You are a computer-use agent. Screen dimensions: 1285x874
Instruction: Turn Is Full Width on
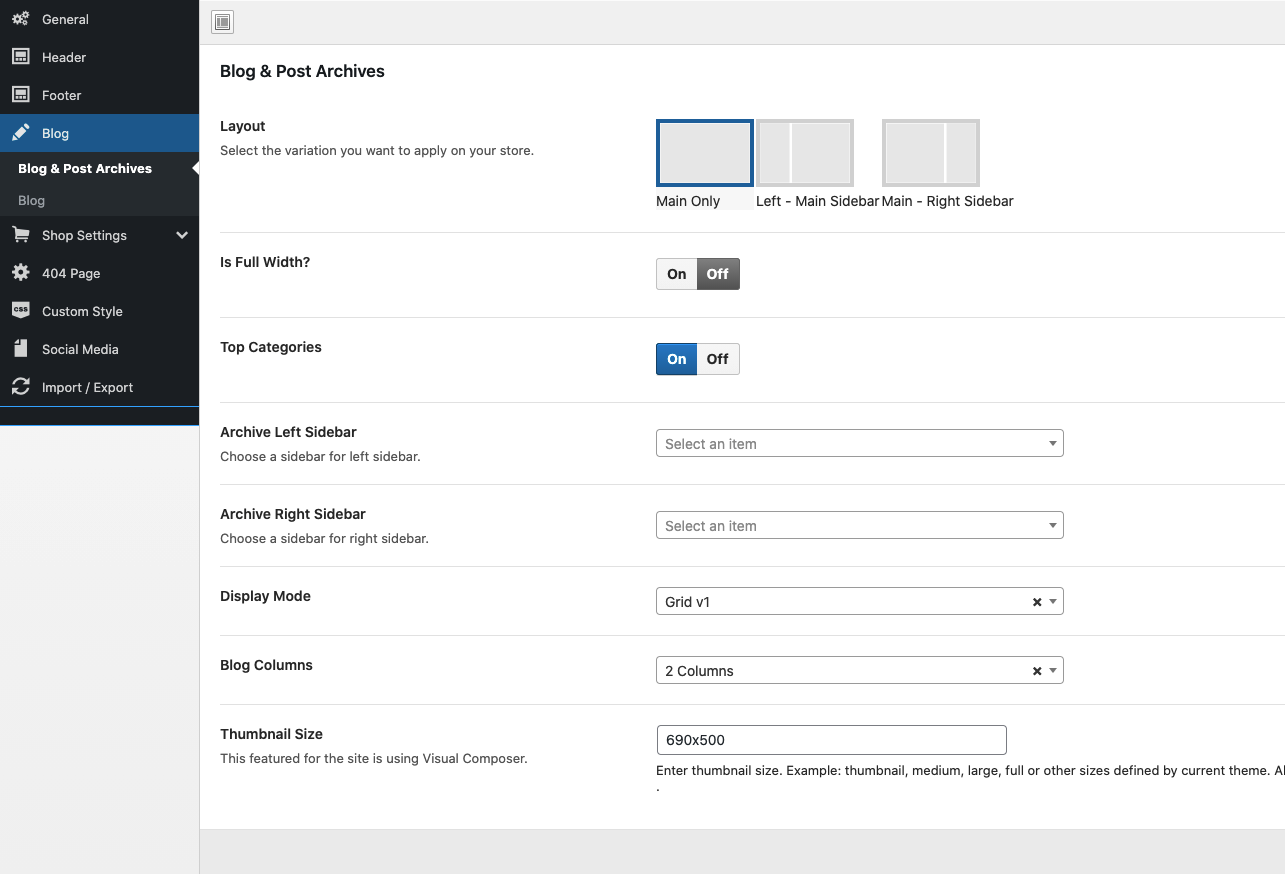(677, 274)
